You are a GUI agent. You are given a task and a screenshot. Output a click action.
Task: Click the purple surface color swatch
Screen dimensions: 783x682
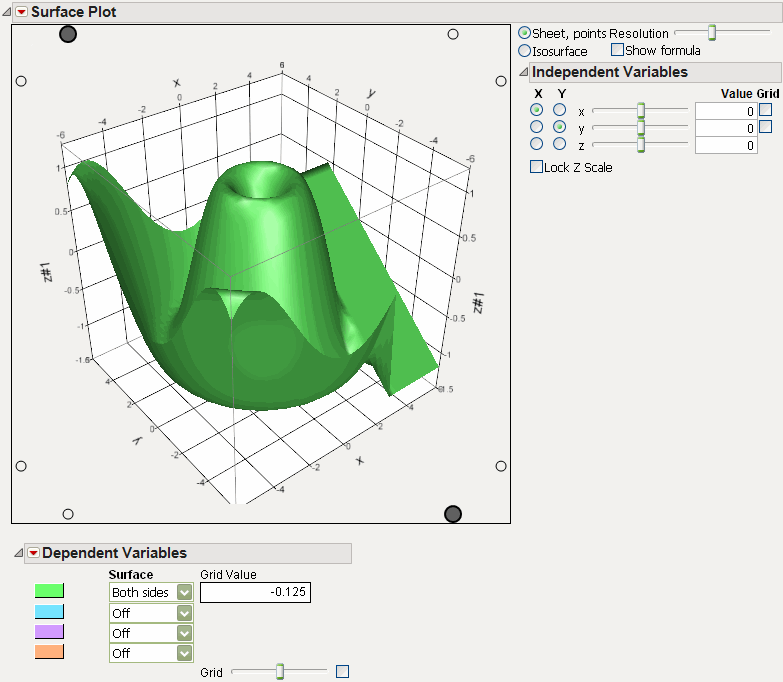pos(49,632)
